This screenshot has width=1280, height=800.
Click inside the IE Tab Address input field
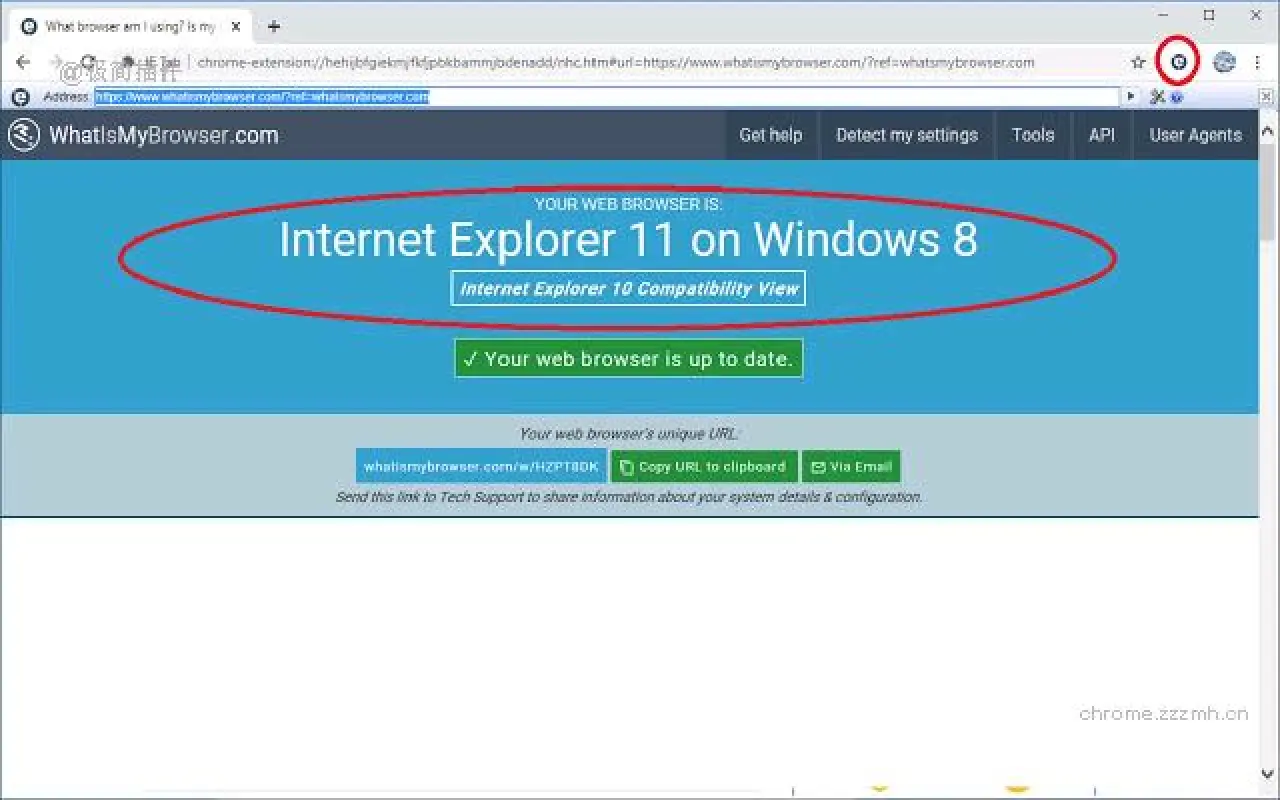[400, 96]
